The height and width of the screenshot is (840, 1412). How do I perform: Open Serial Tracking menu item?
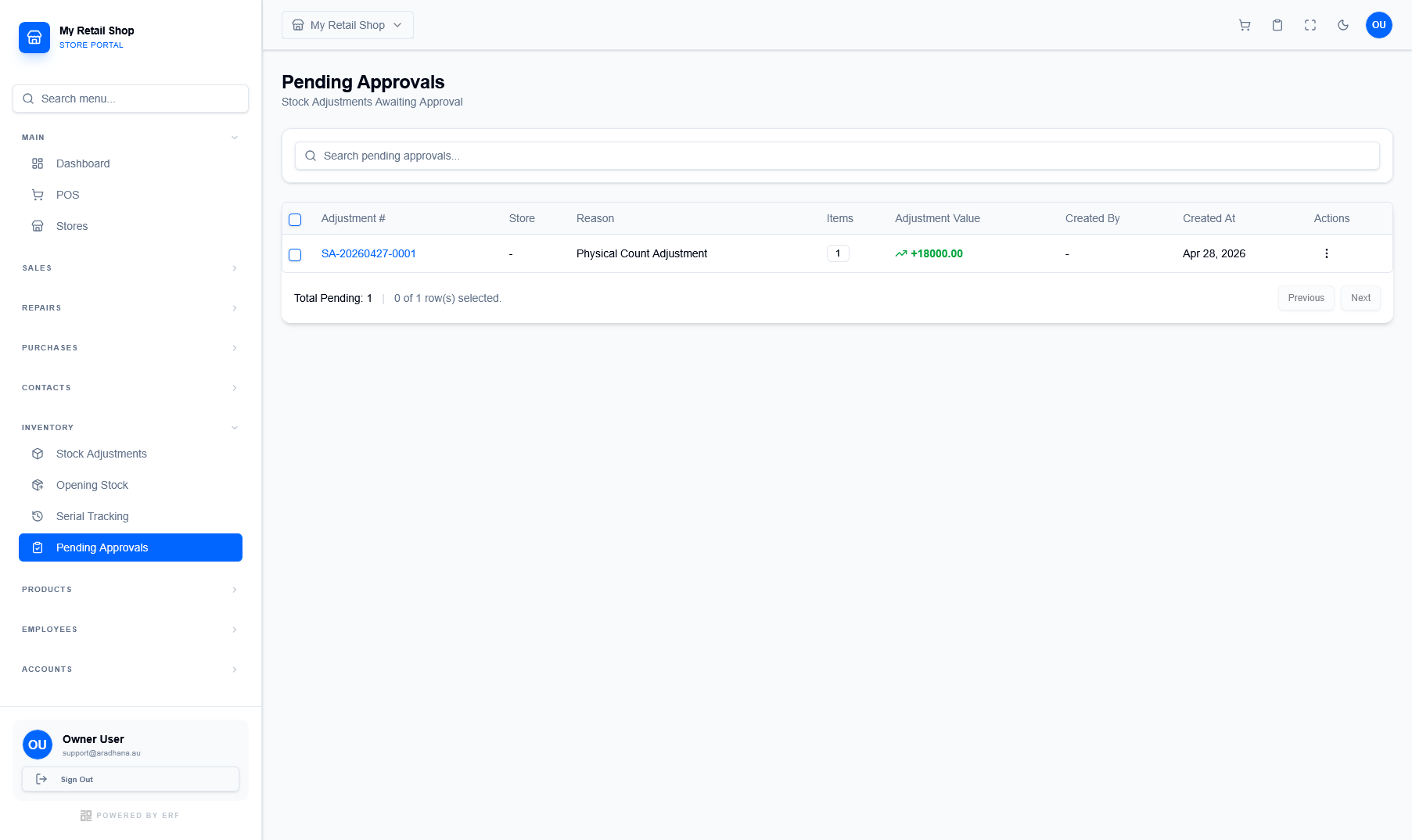pos(131,516)
